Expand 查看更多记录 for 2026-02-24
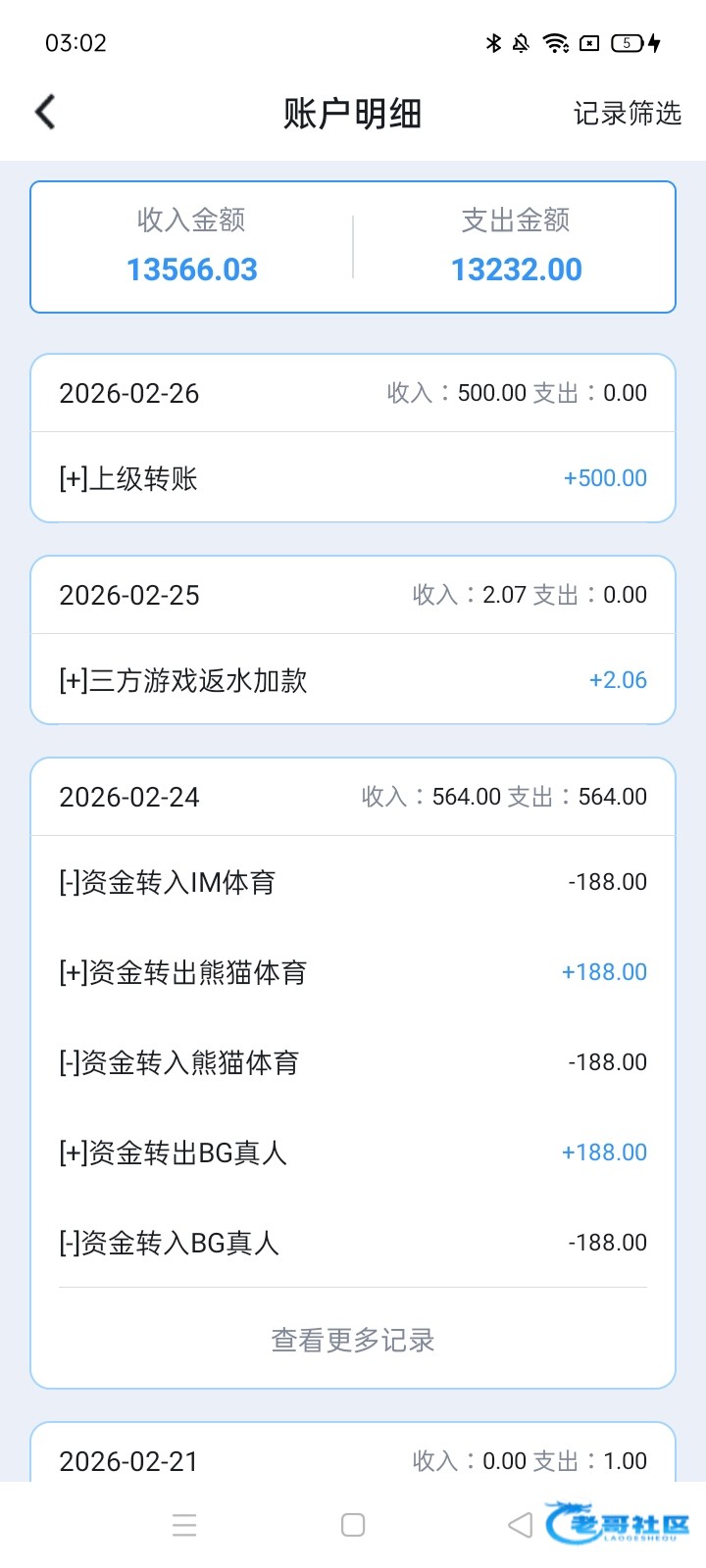The height and width of the screenshot is (1568, 706). 353,1340
